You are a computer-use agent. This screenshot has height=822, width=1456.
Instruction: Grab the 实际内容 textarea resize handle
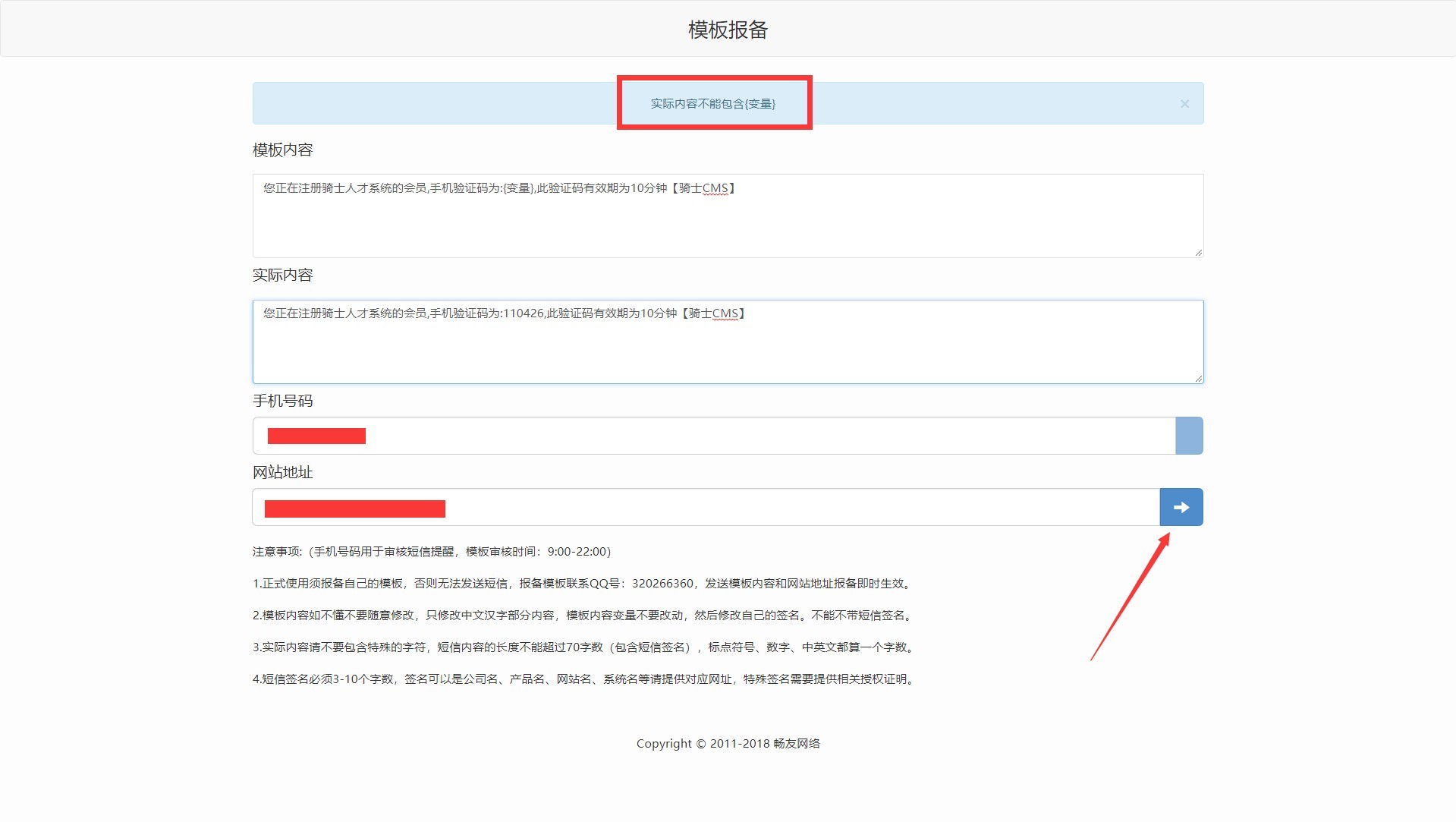coord(1198,378)
